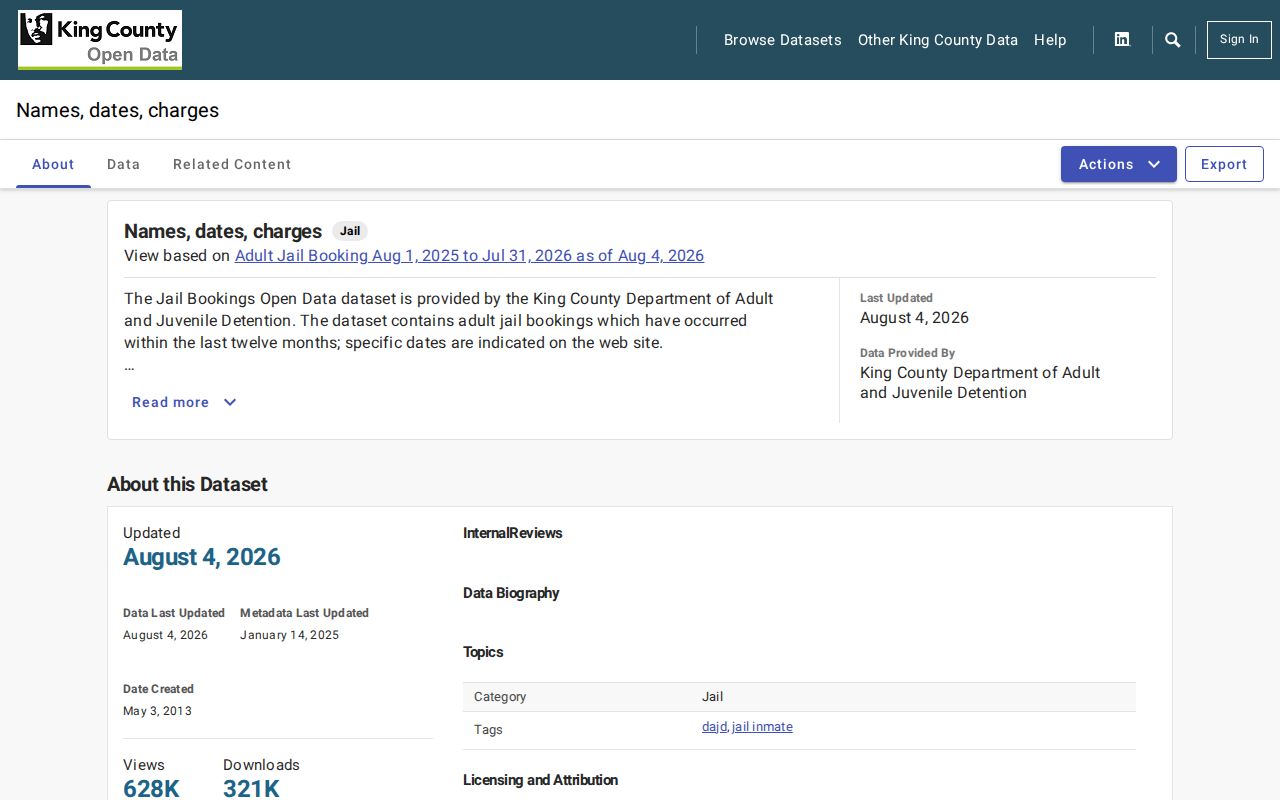
Task: Expand the Actions dropdown menu
Action: pyautogui.click(x=1119, y=164)
